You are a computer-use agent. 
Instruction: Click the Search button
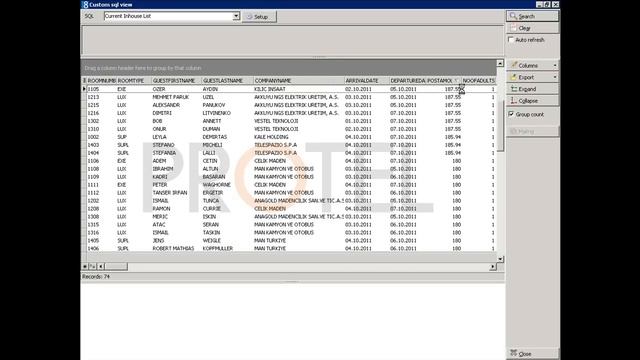click(x=532, y=16)
